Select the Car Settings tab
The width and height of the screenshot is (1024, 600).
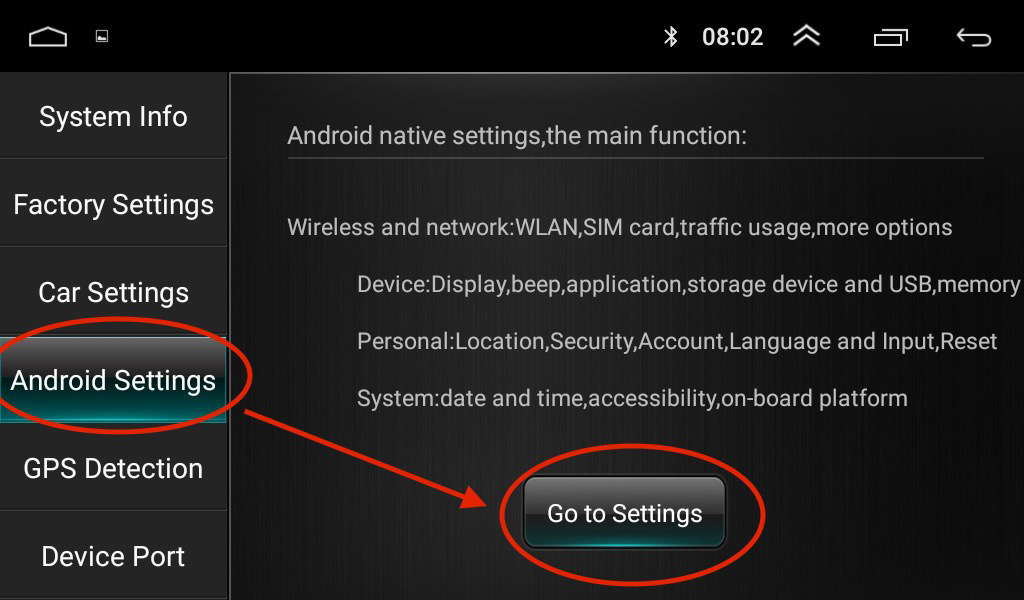coord(114,292)
